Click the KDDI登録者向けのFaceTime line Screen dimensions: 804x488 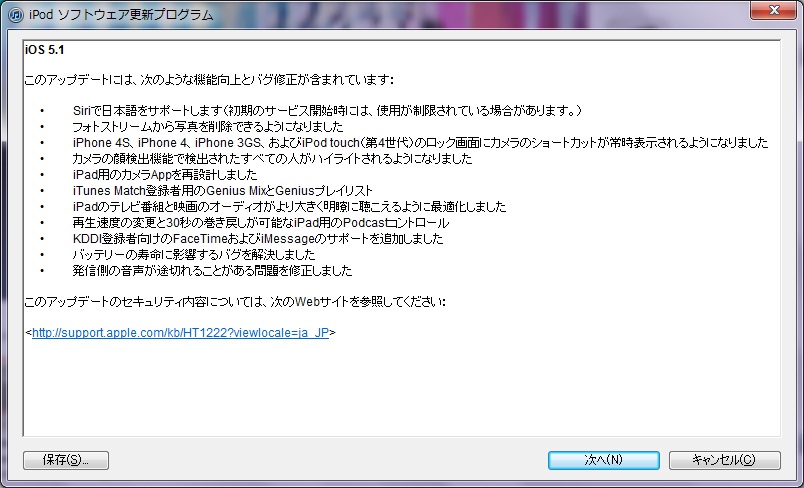point(258,238)
